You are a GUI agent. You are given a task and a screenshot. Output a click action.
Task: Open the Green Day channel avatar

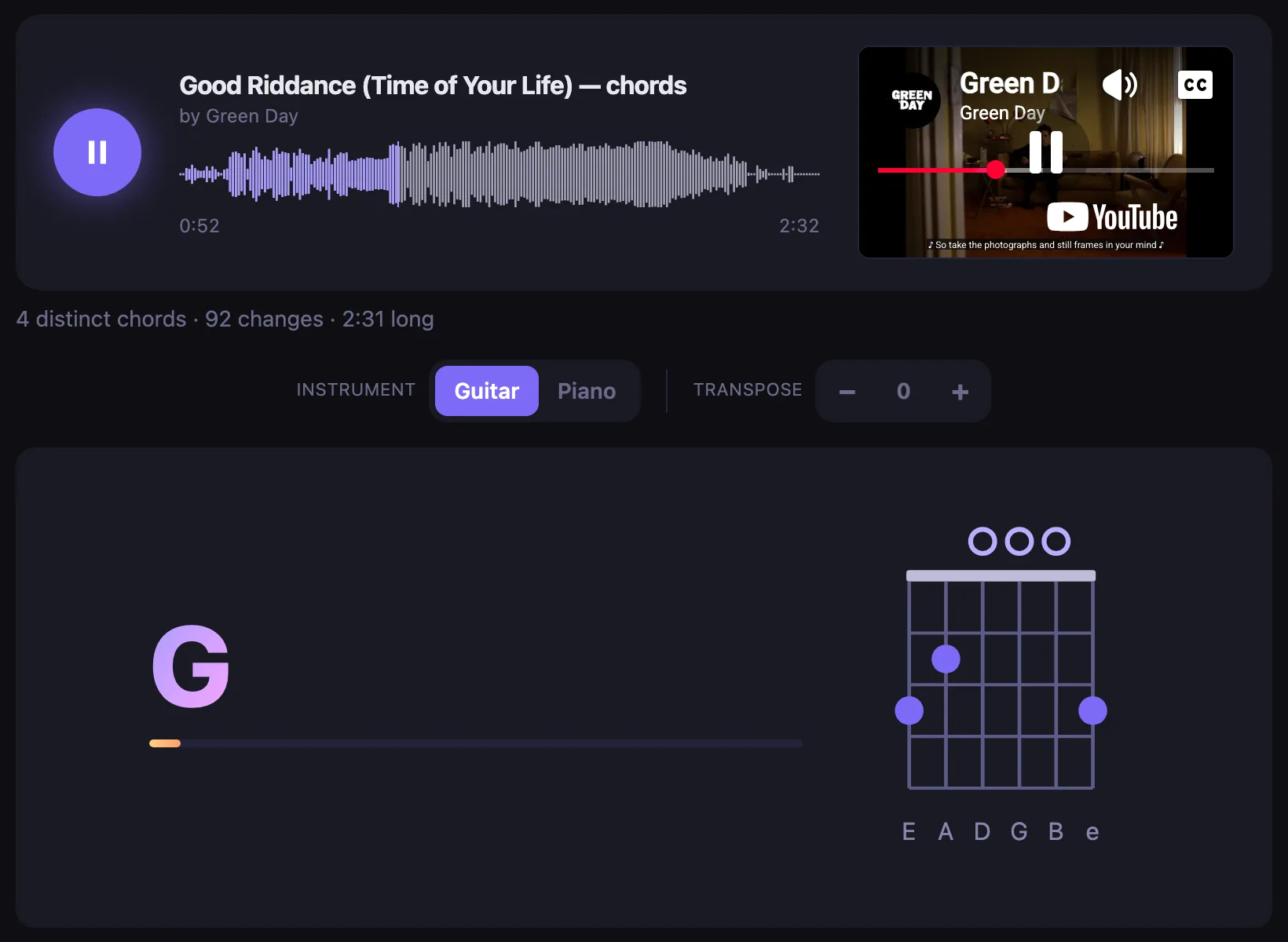tap(912, 100)
